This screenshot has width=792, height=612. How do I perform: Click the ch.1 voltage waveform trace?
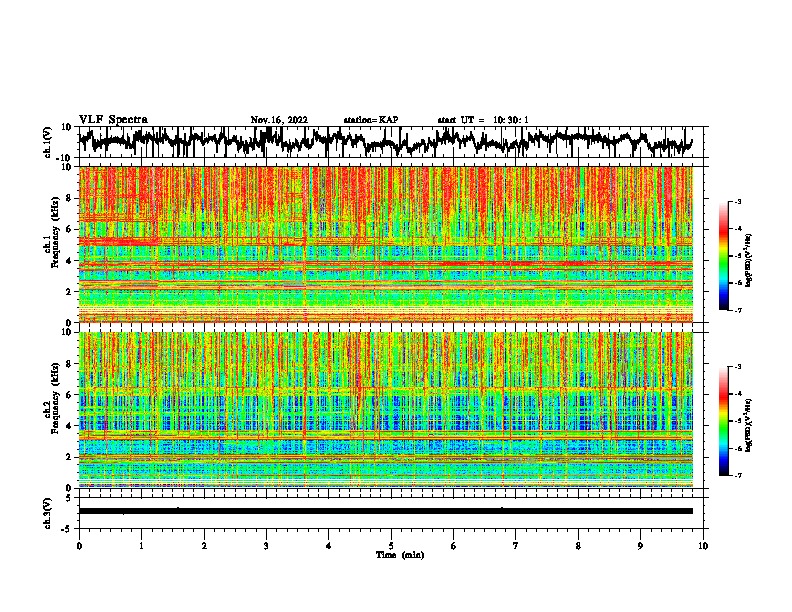[385, 141]
